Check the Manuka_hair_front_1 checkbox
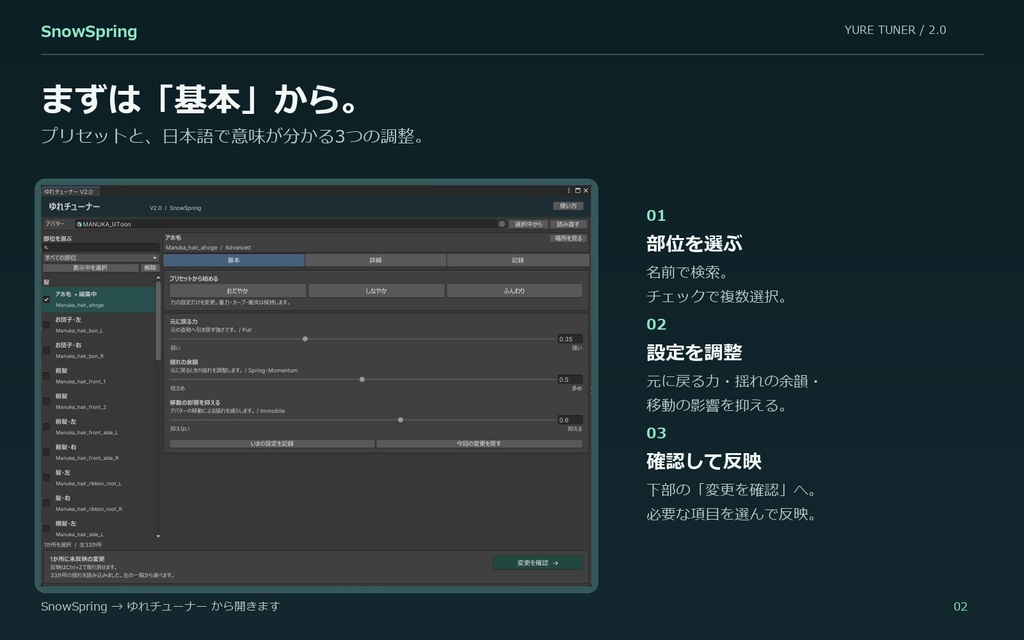Viewport: 1024px width, 640px height. coord(46,376)
